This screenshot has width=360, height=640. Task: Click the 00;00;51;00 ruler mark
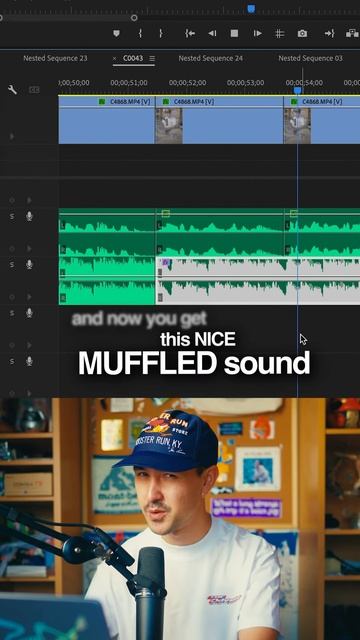(x=129, y=83)
